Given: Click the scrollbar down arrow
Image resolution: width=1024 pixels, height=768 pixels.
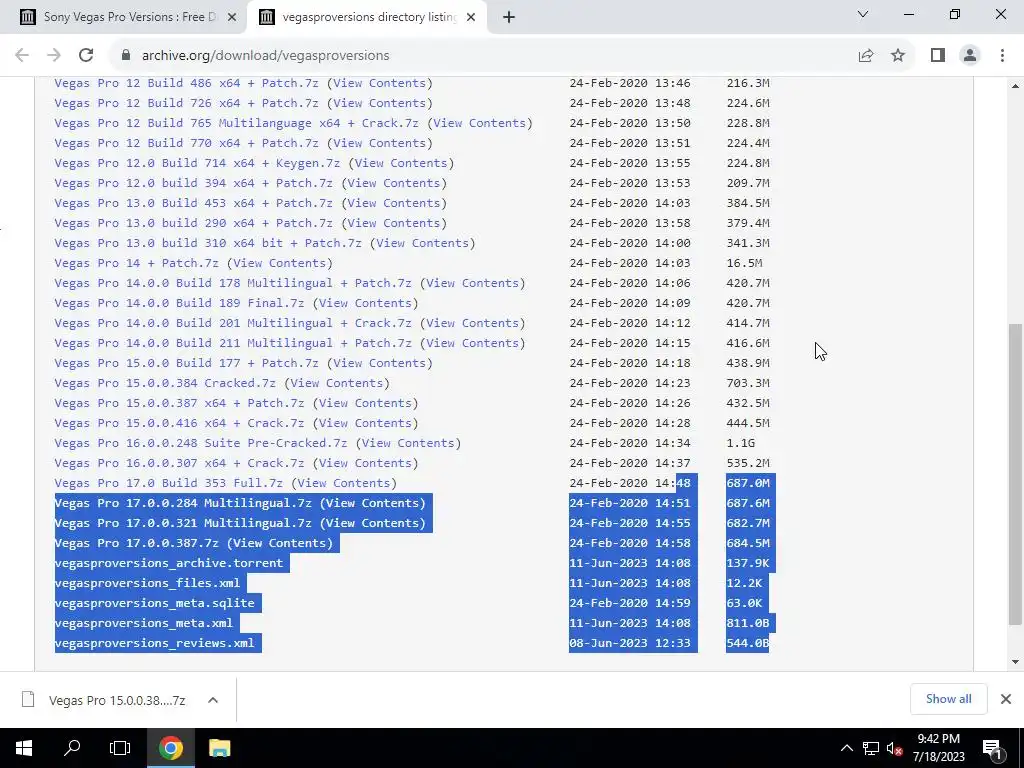Looking at the screenshot, I should click(x=1015, y=662).
